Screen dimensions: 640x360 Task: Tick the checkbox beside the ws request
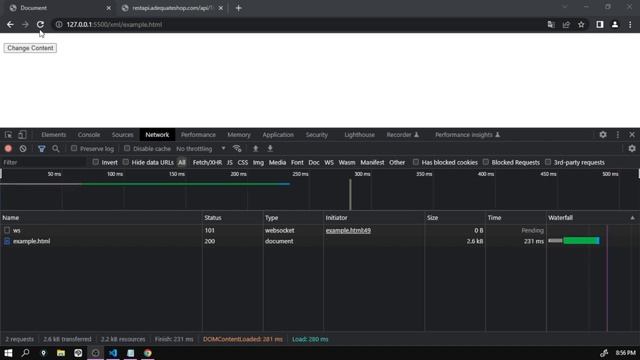[x=7, y=230]
